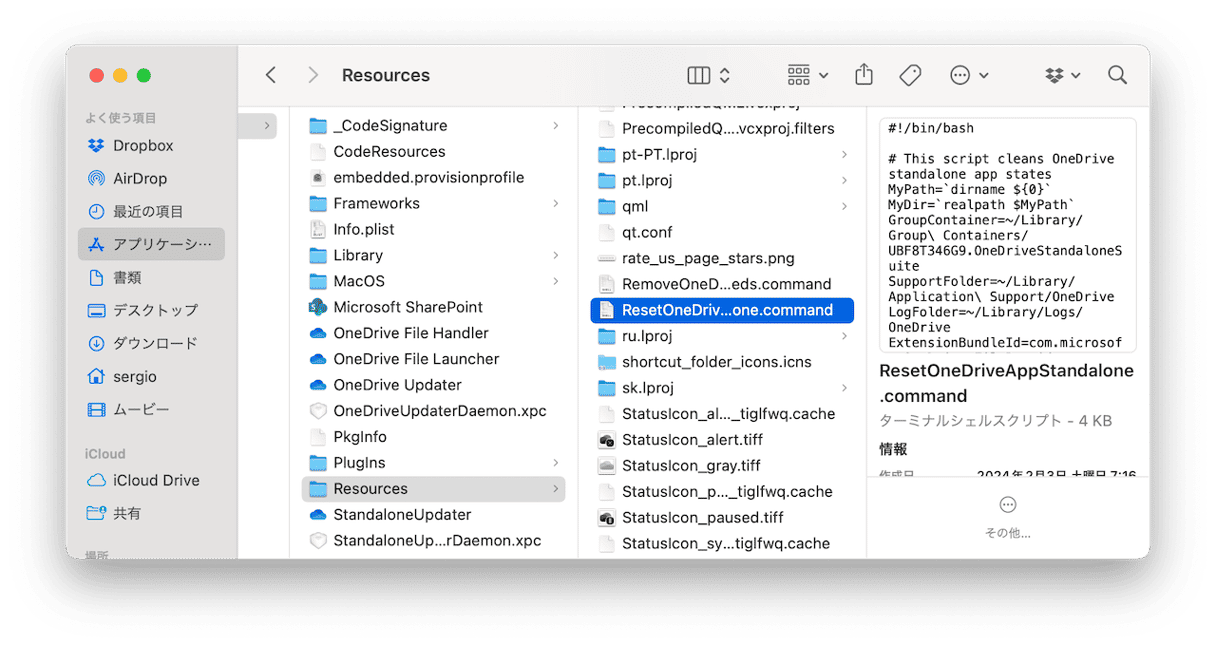The image size is (1216, 646).
Task: Select the アプリケーション sidebar item
Action: pos(151,244)
